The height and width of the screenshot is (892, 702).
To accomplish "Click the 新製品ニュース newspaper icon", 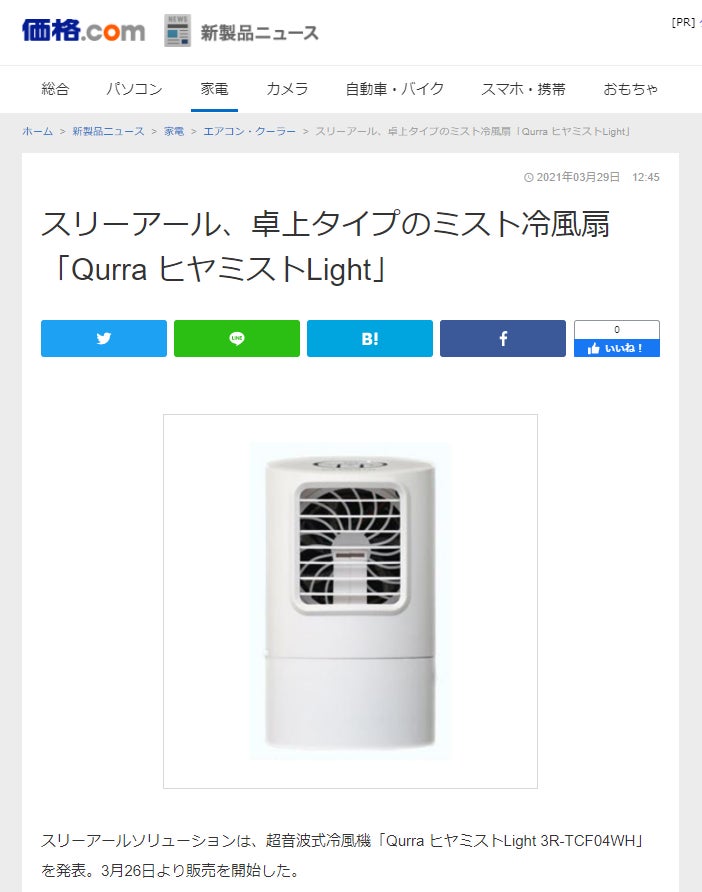I will (177, 31).
